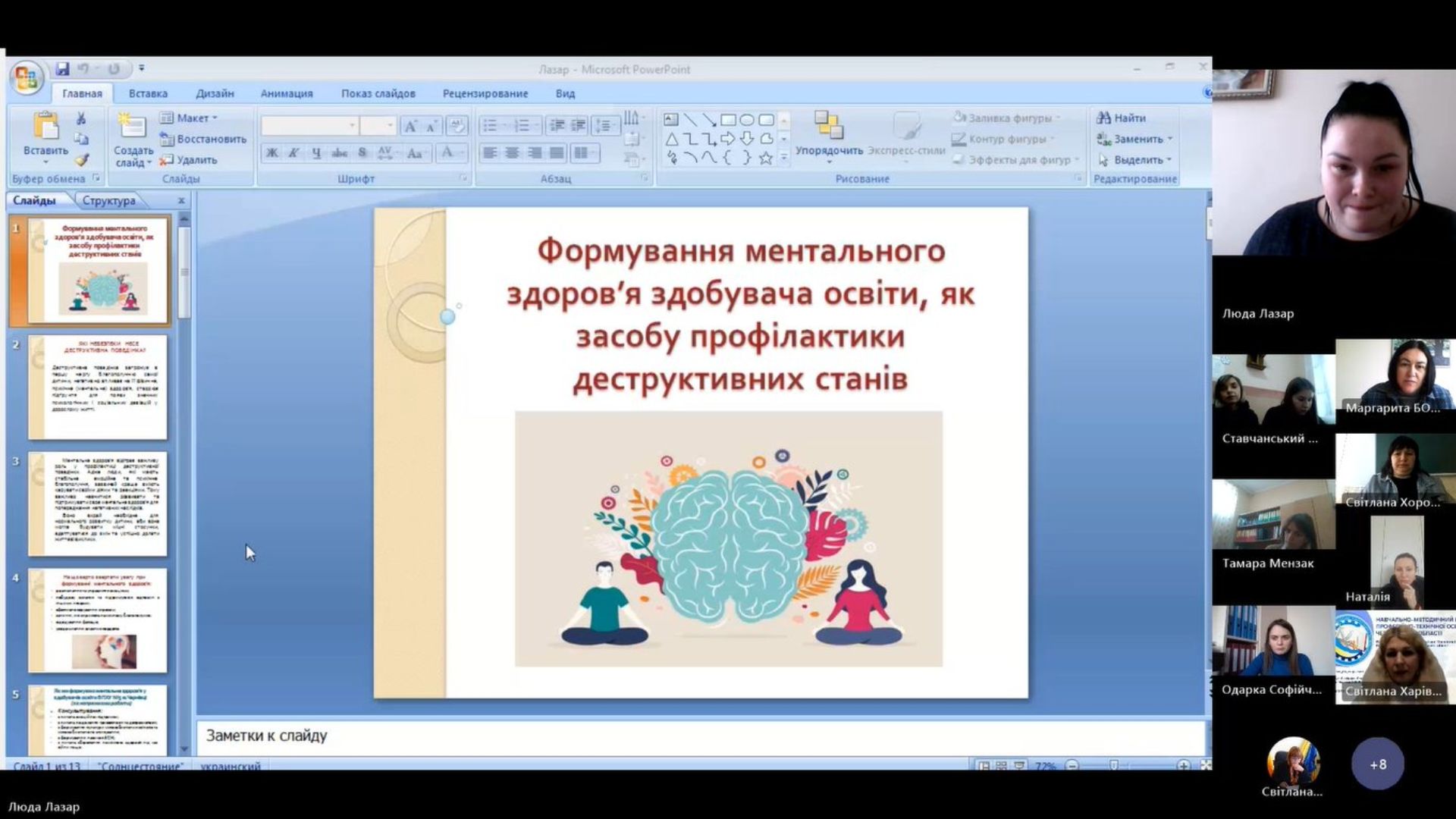Toggle italic К formatting button

coord(294,153)
